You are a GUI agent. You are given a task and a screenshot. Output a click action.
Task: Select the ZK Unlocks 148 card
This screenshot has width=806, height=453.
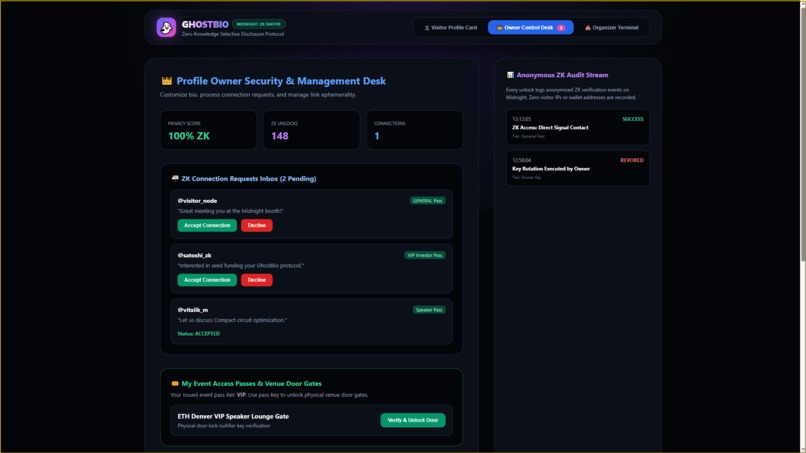(312, 130)
